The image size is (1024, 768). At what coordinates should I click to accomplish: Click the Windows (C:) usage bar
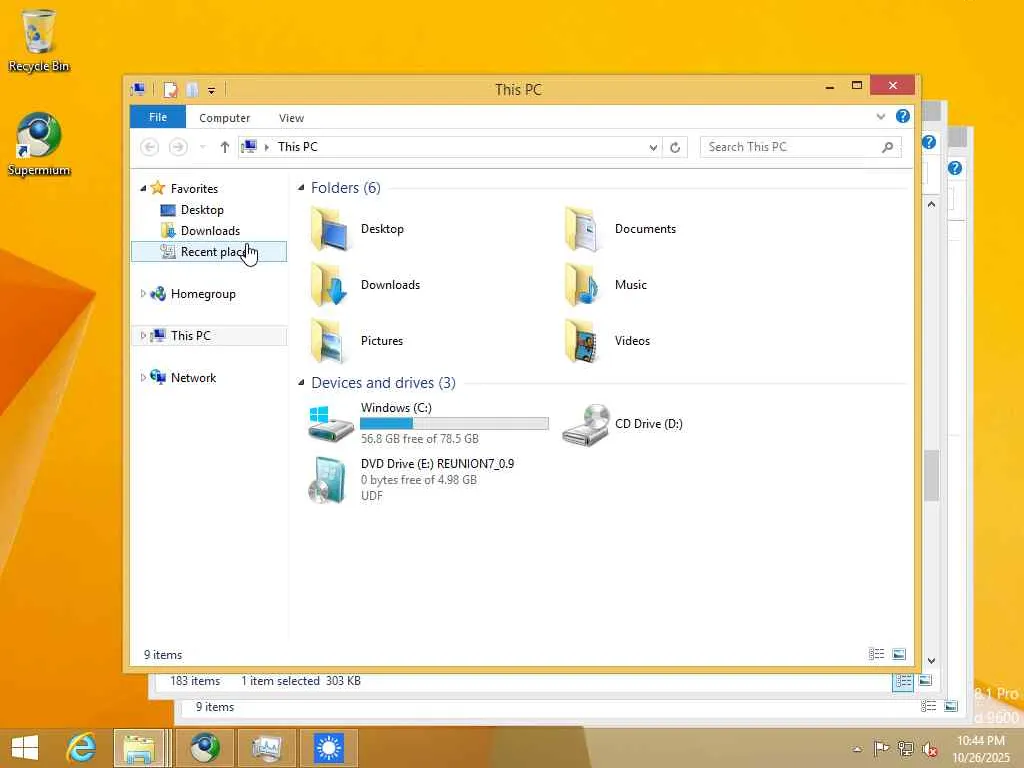tap(455, 423)
